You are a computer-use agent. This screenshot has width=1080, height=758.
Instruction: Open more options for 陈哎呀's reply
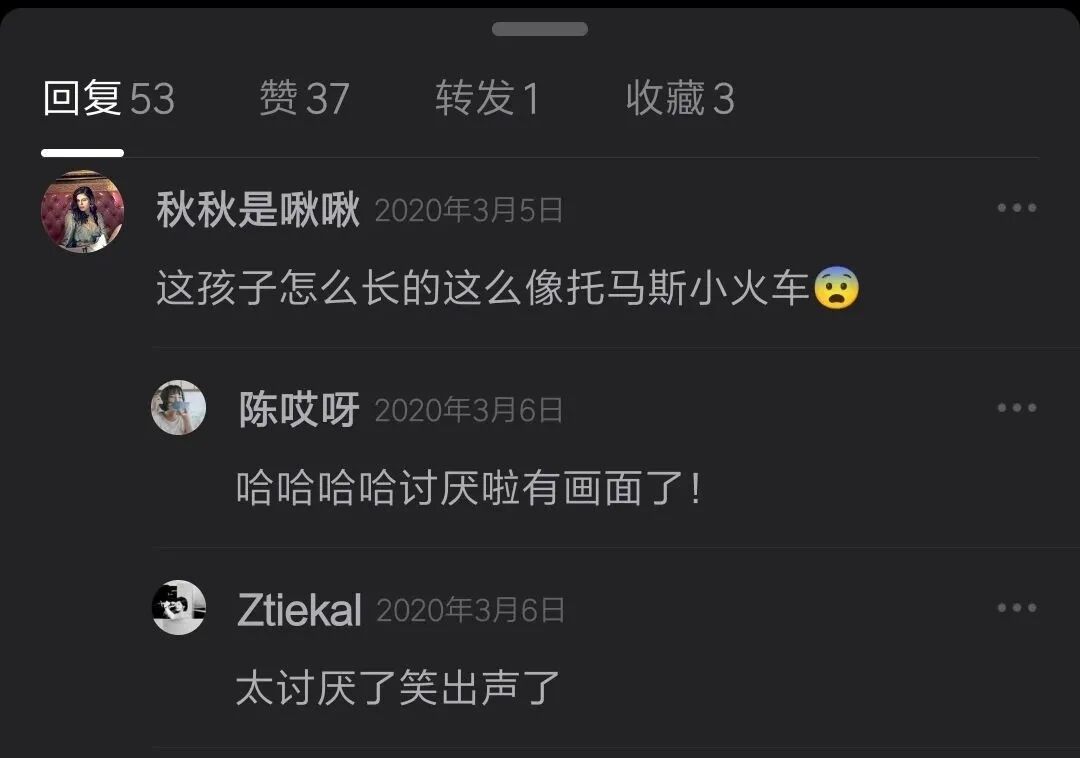1017,408
